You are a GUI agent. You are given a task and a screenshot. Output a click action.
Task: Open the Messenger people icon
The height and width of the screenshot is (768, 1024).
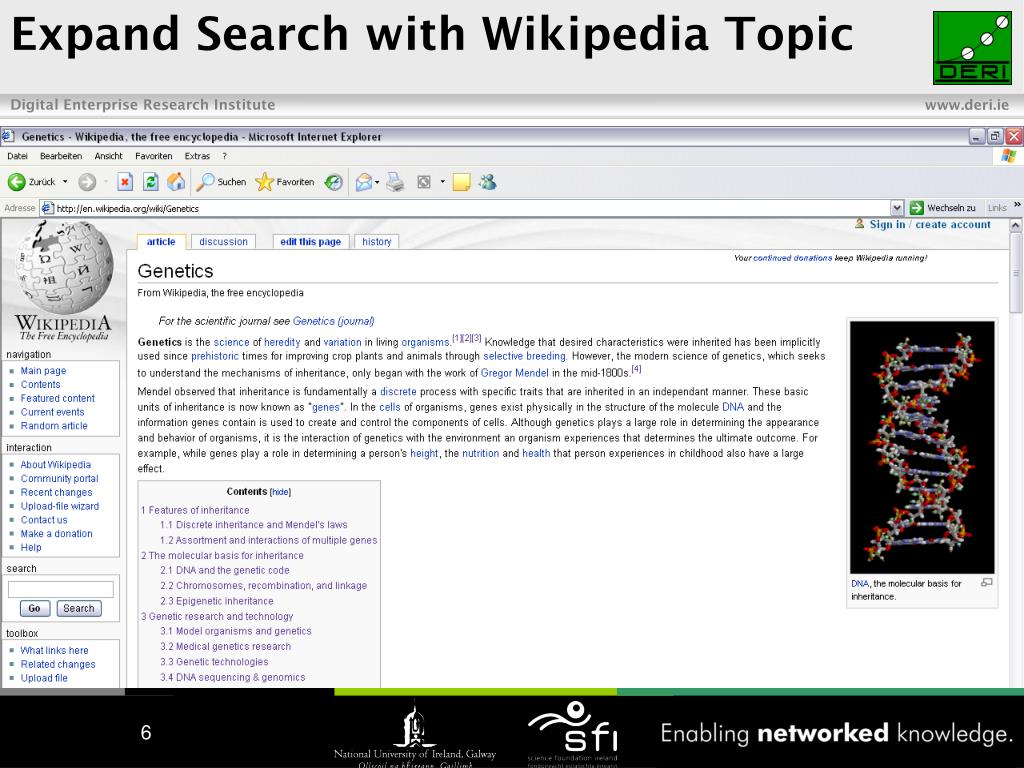click(487, 182)
